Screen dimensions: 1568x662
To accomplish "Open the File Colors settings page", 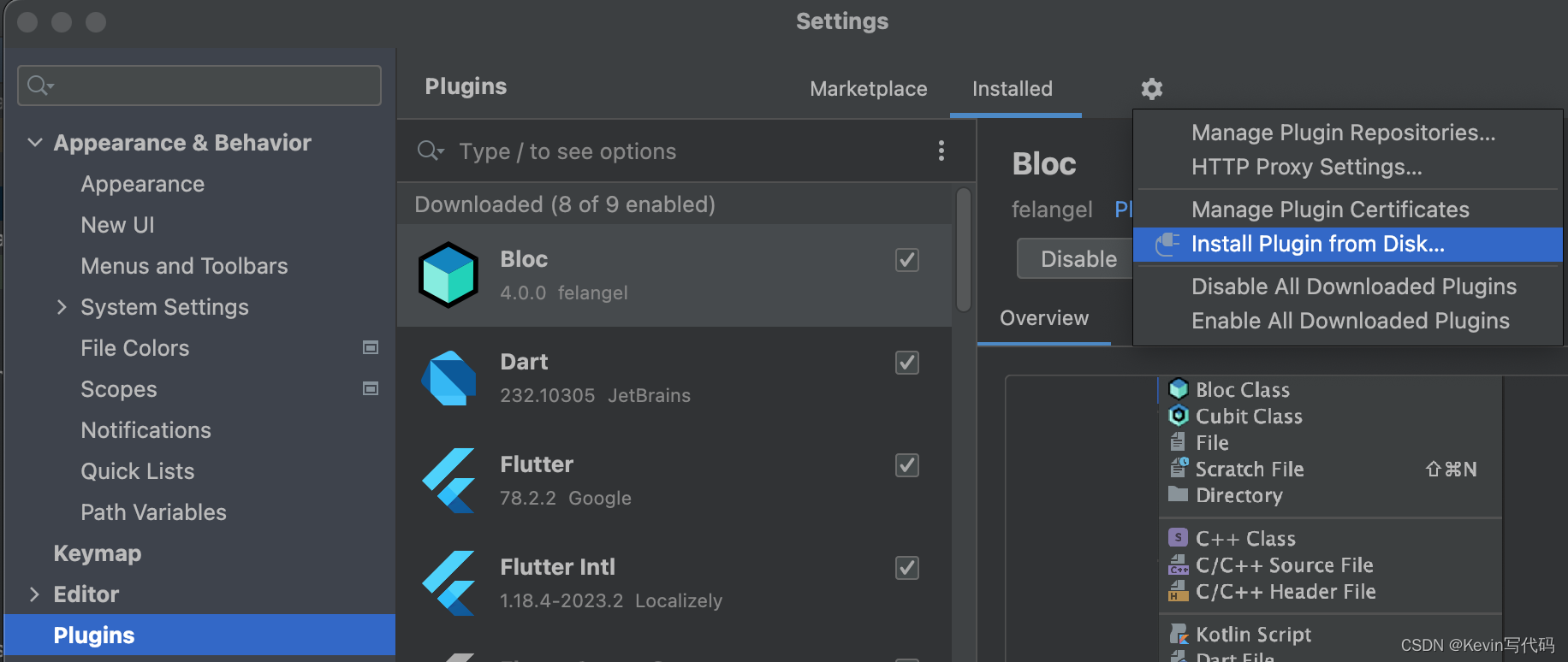I will click(x=135, y=348).
